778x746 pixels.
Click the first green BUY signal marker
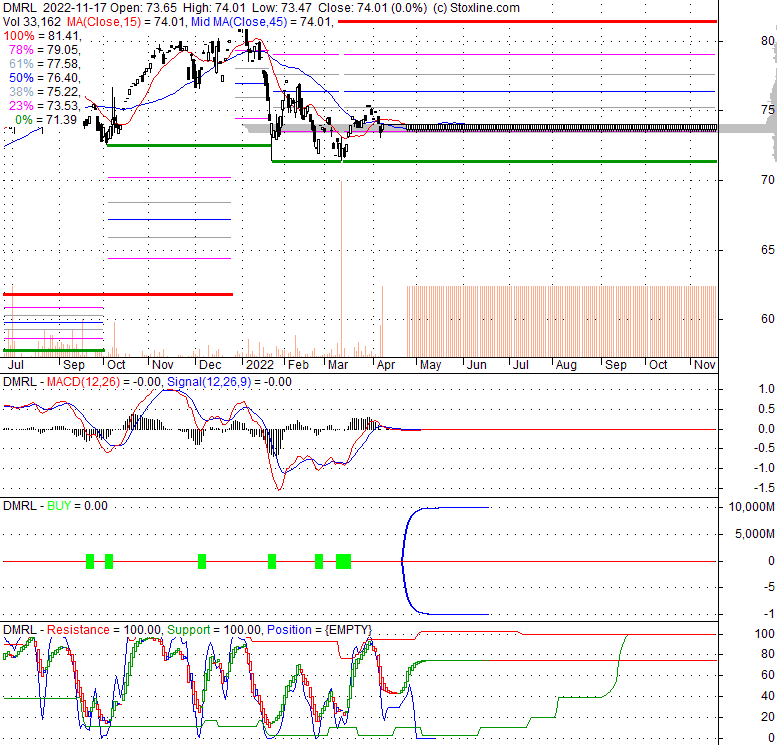click(x=90, y=561)
